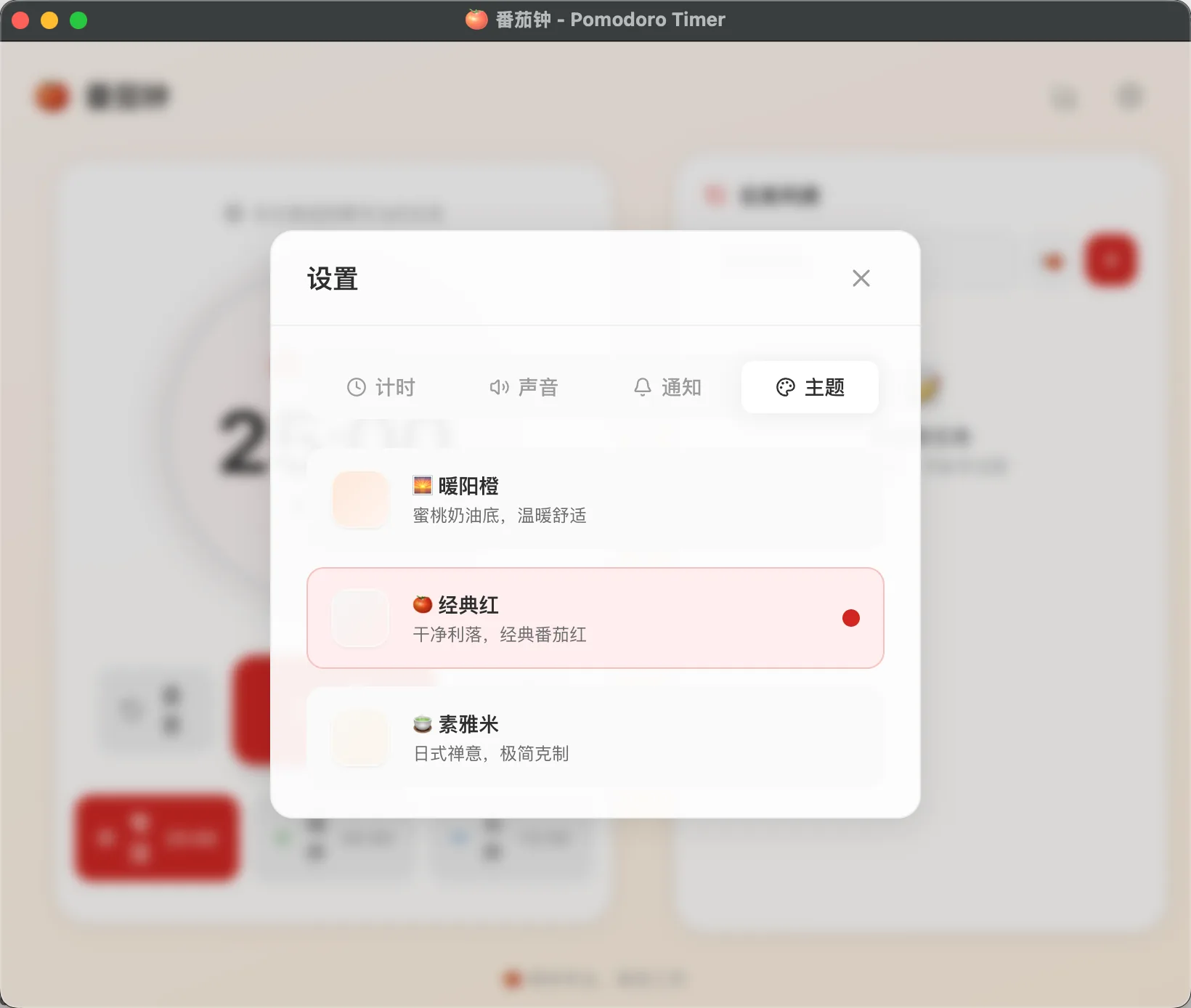Click the 素雅米 cream color swatch

pyautogui.click(x=360, y=737)
